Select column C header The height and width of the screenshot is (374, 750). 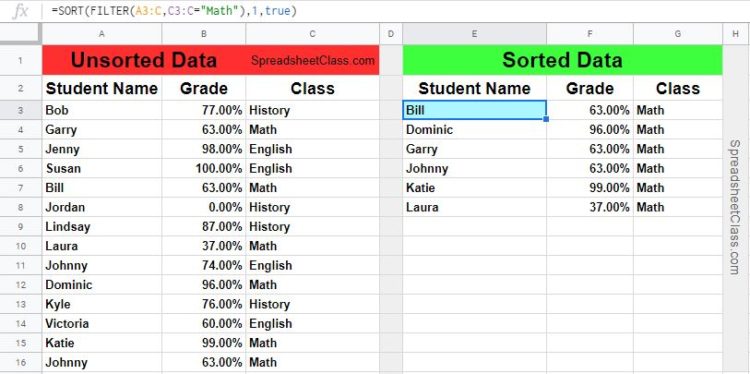click(312, 33)
